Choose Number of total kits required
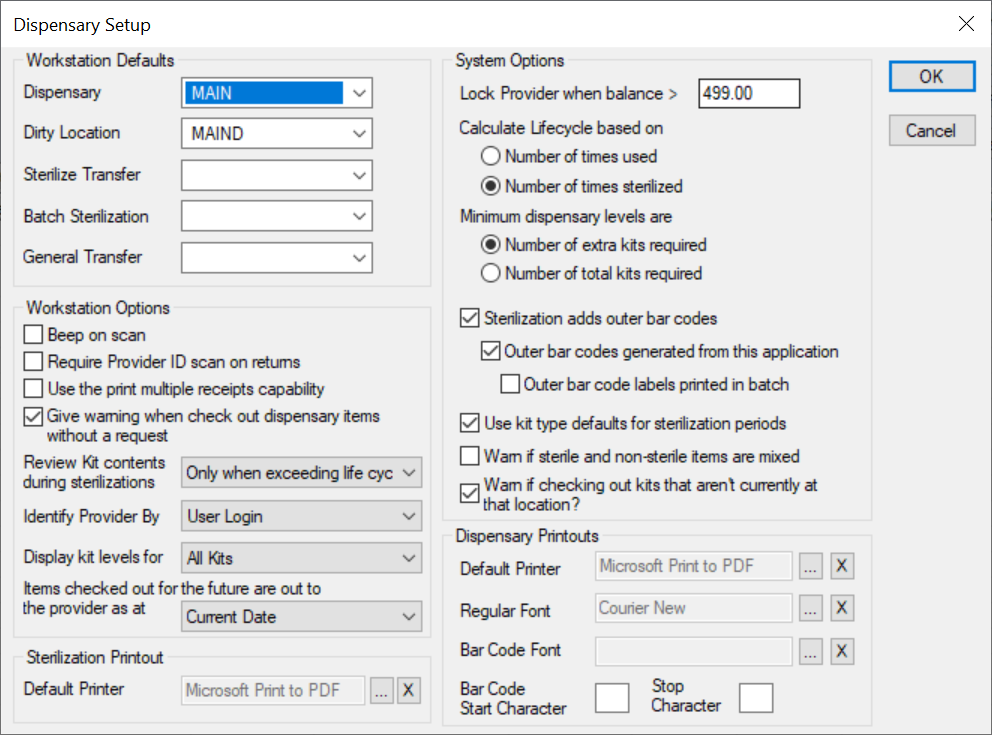The image size is (992, 735). pyautogui.click(x=490, y=273)
